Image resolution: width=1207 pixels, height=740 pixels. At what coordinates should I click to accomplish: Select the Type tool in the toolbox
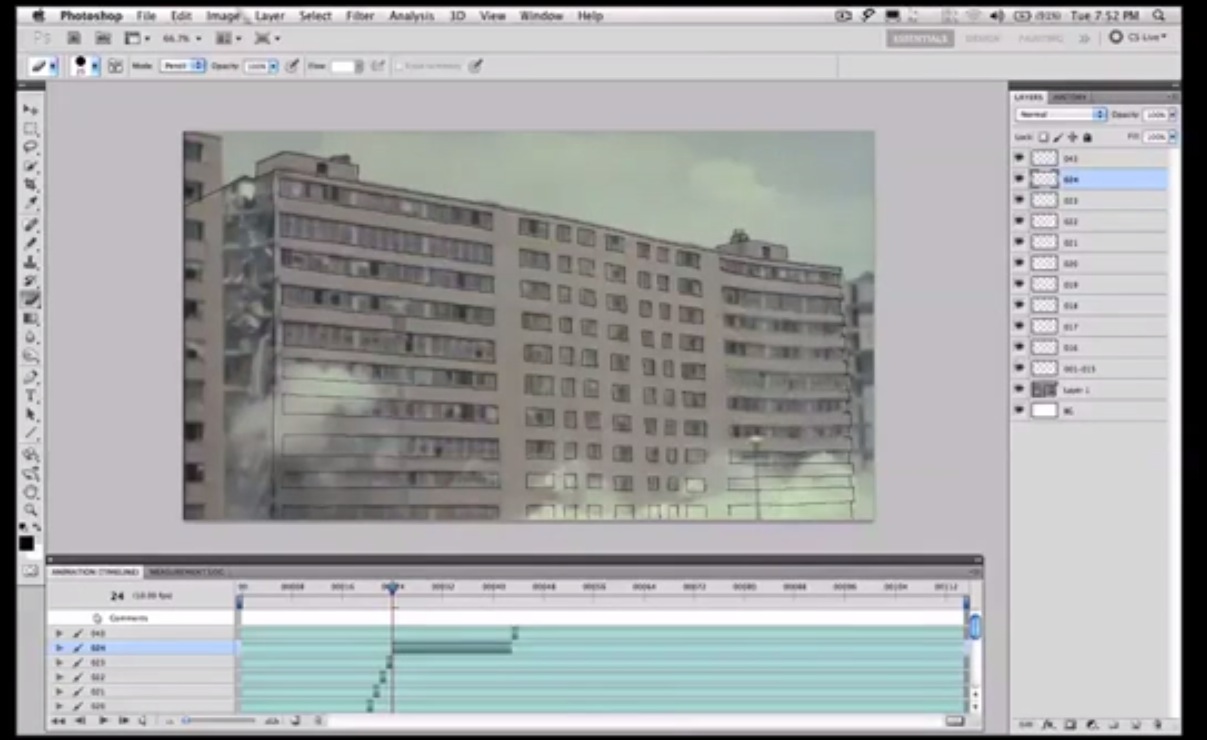pyautogui.click(x=30, y=396)
